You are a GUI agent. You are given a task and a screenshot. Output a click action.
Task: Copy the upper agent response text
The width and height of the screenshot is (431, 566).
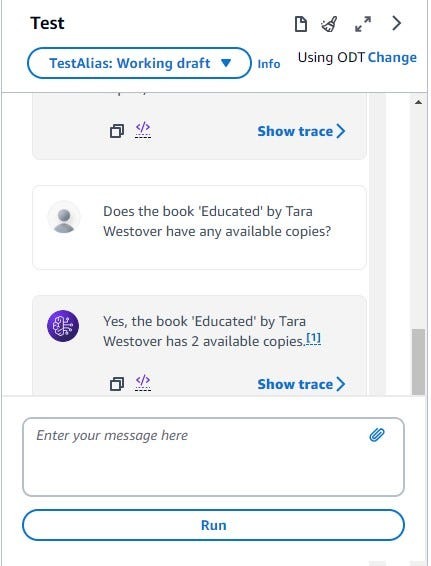(x=117, y=131)
